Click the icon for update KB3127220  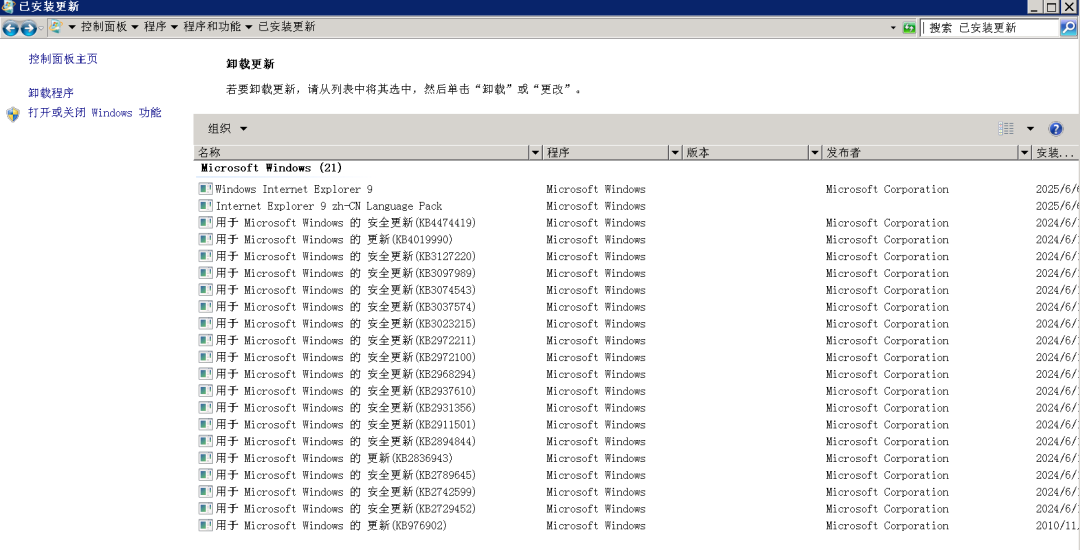click(x=205, y=256)
